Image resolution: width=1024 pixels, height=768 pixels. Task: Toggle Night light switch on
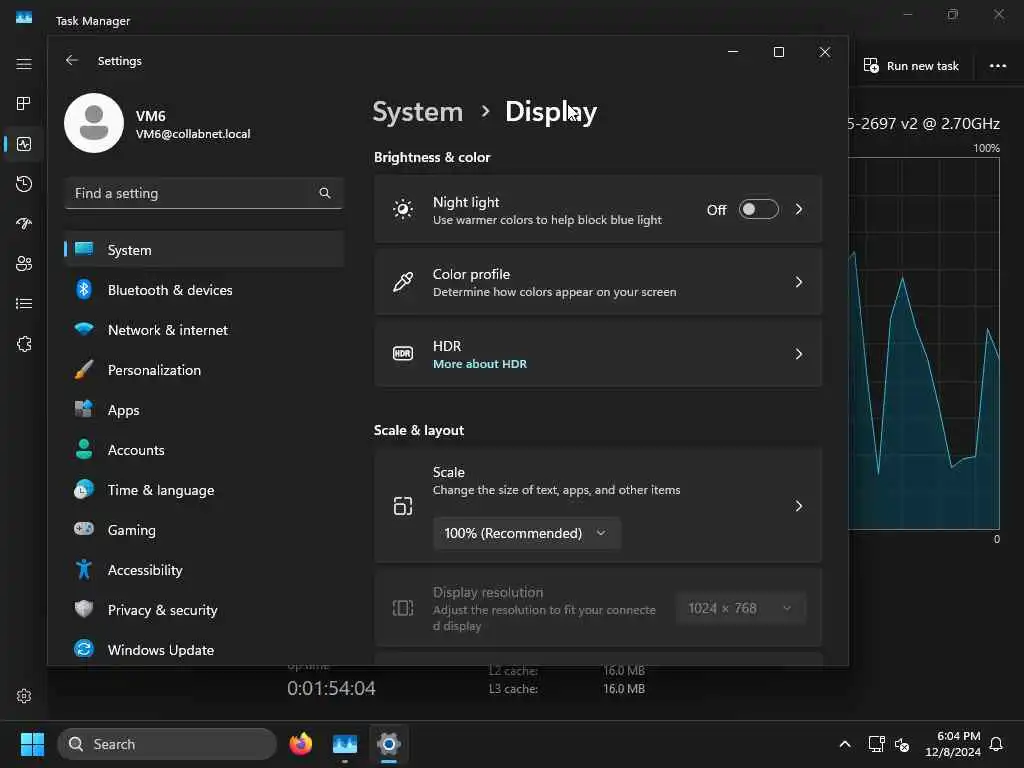pos(758,209)
